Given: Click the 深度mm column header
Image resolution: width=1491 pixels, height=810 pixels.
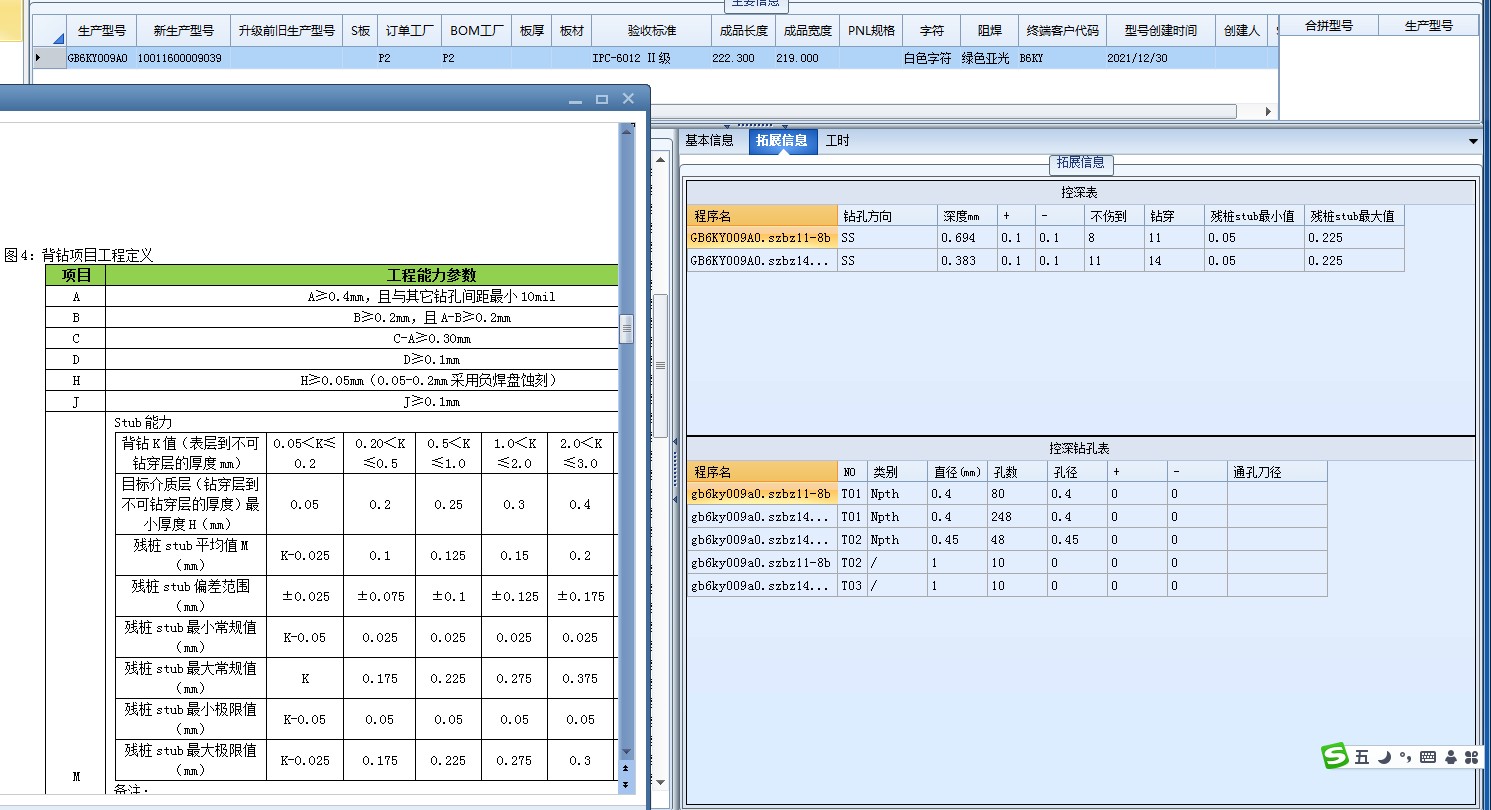Looking at the screenshot, I should [x=967, y=215].
